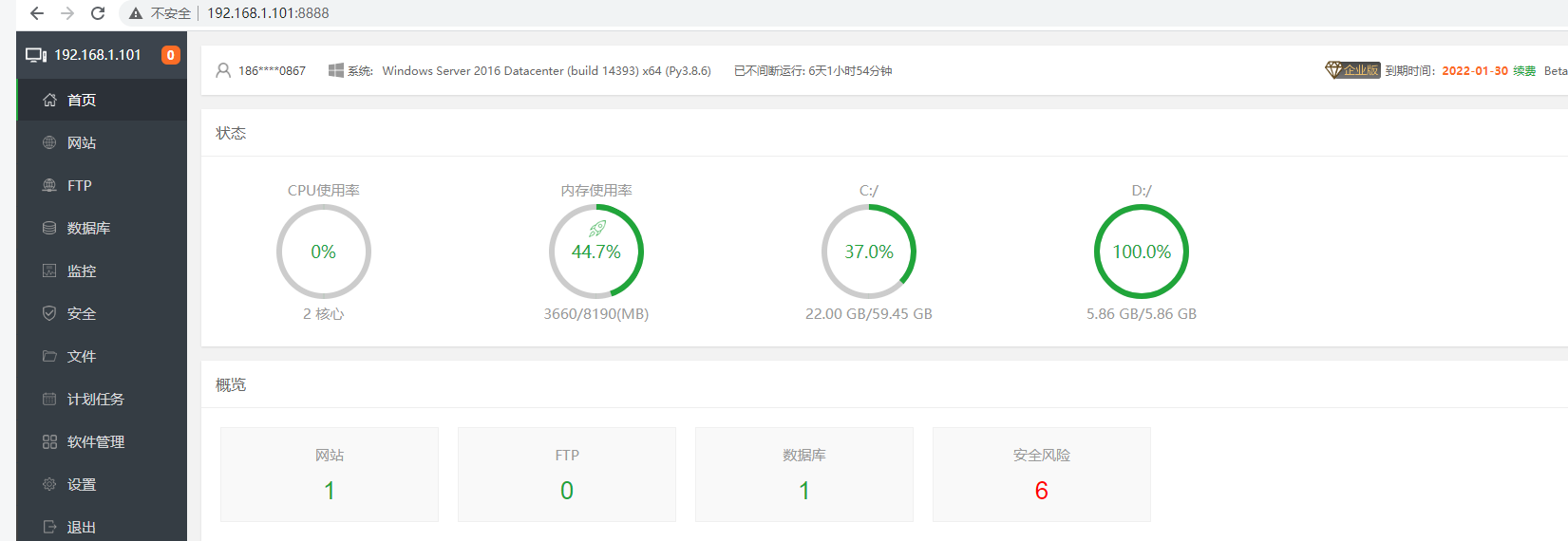
Task: Click the grid icon beside 软件管理
Action: point(49,441)
